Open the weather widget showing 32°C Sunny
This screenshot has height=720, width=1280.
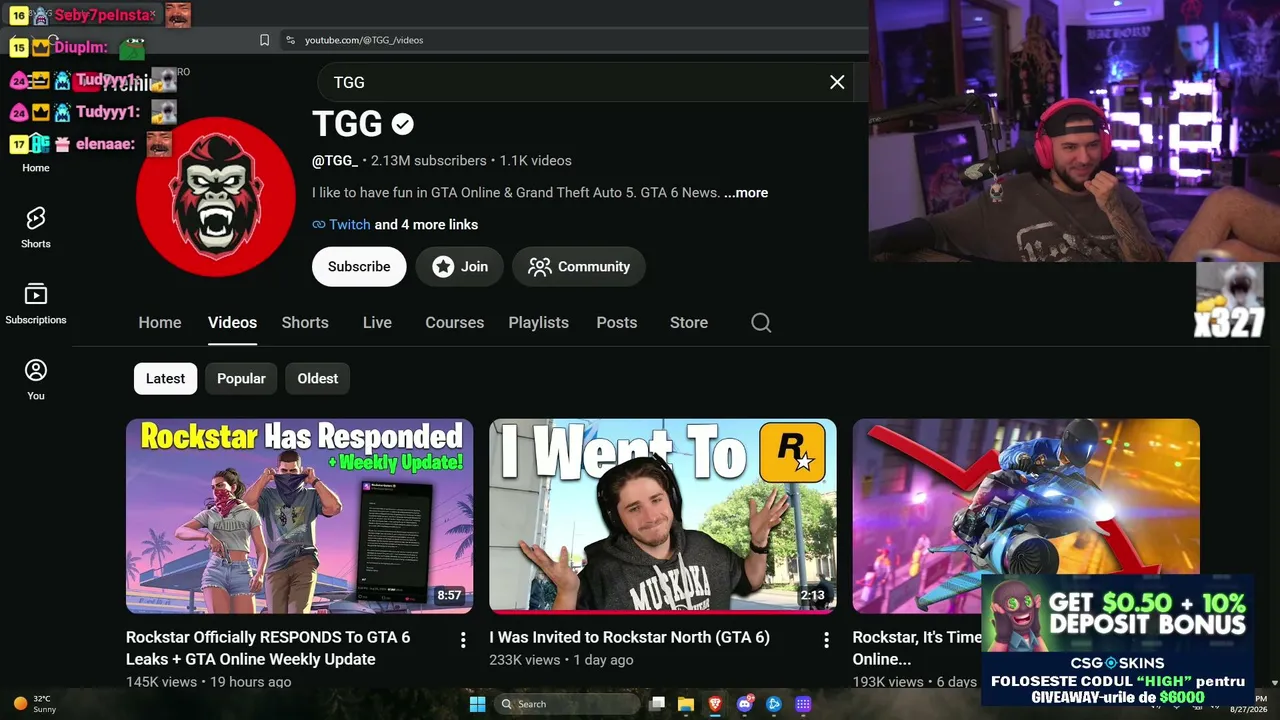coord(34,704)
